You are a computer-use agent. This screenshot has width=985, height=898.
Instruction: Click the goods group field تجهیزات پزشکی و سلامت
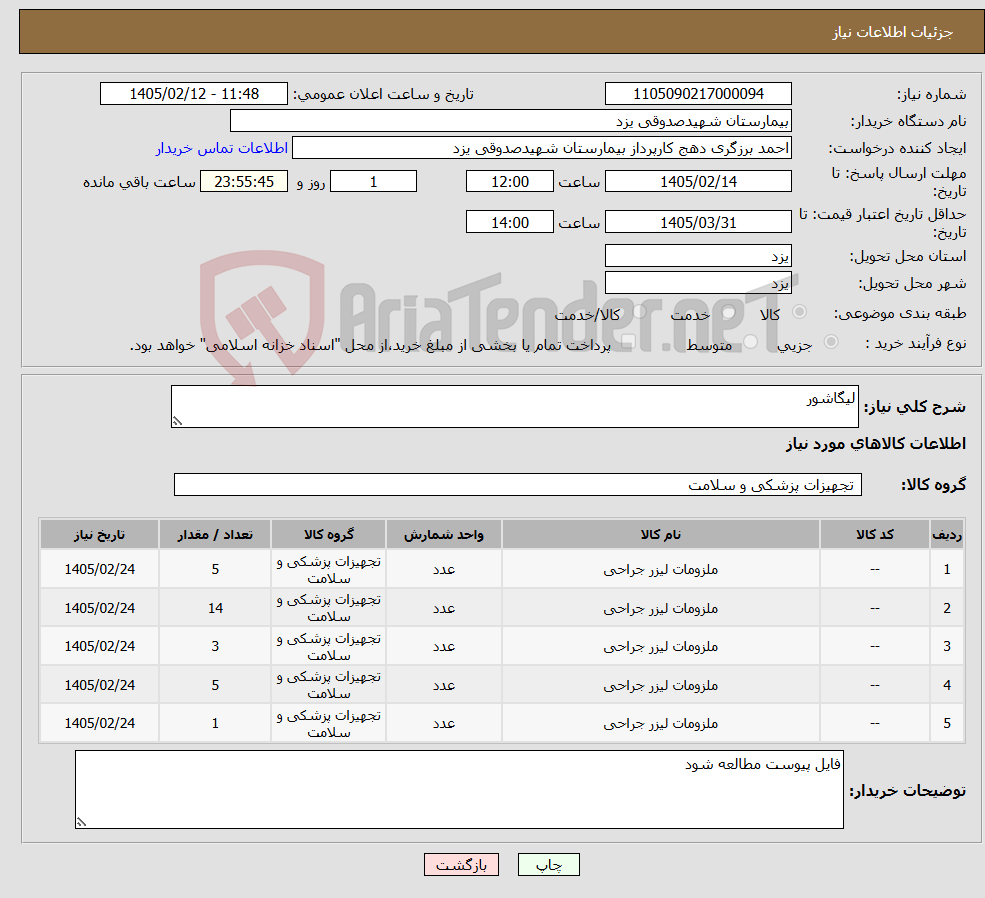point(518,485)
